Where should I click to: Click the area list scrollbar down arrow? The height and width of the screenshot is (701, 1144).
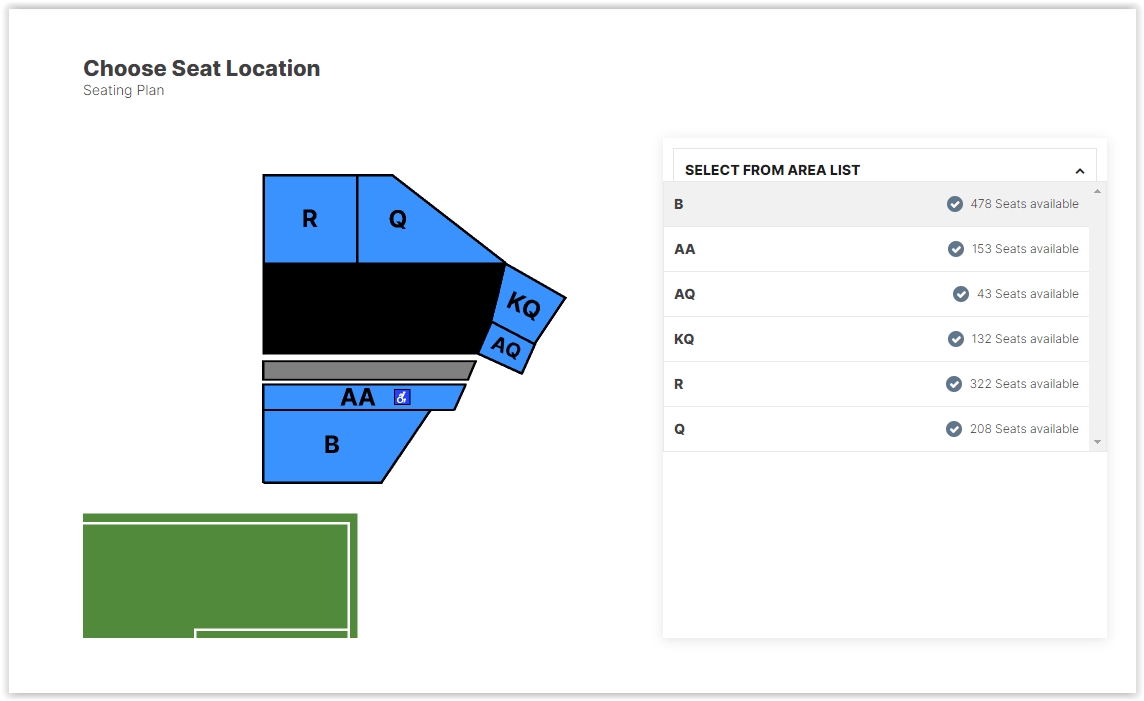coord(1097,442)
